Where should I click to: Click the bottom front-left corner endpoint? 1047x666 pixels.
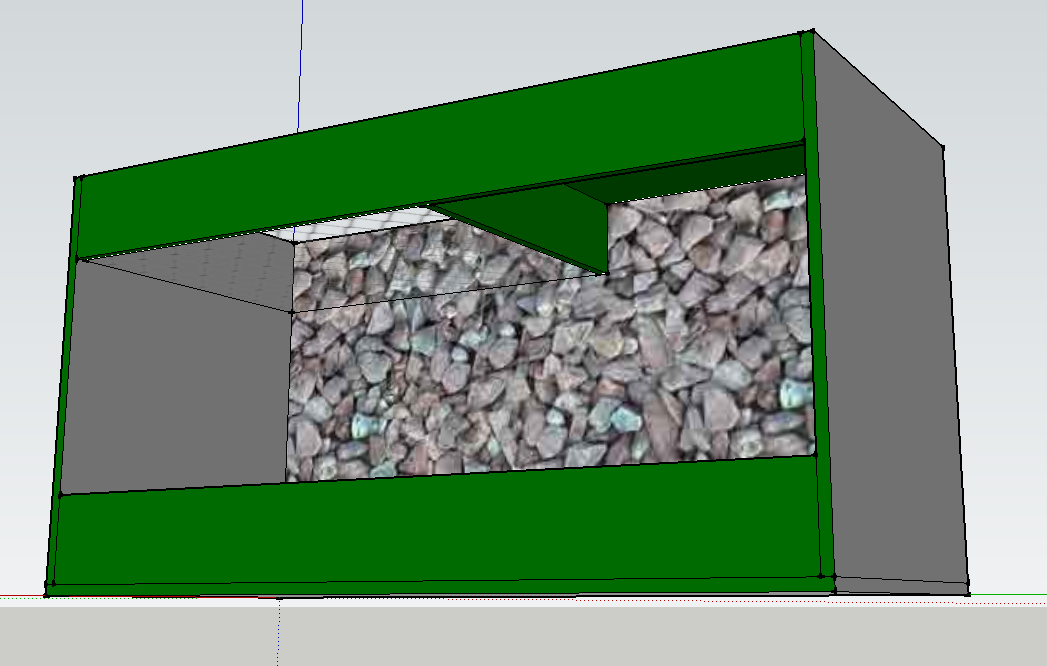coord(47,584)
